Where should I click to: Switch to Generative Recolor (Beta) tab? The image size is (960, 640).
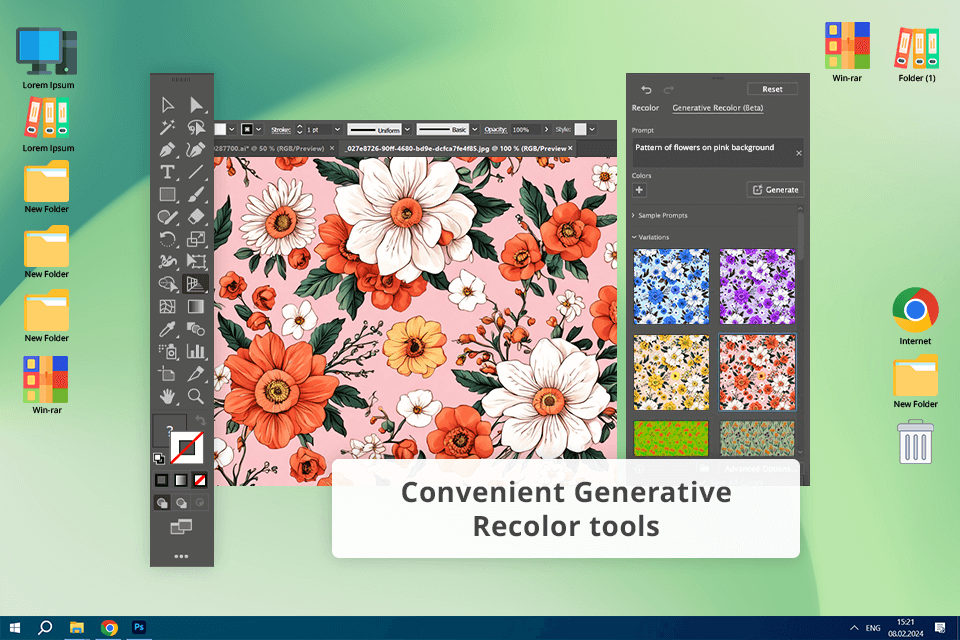(718, 108)
